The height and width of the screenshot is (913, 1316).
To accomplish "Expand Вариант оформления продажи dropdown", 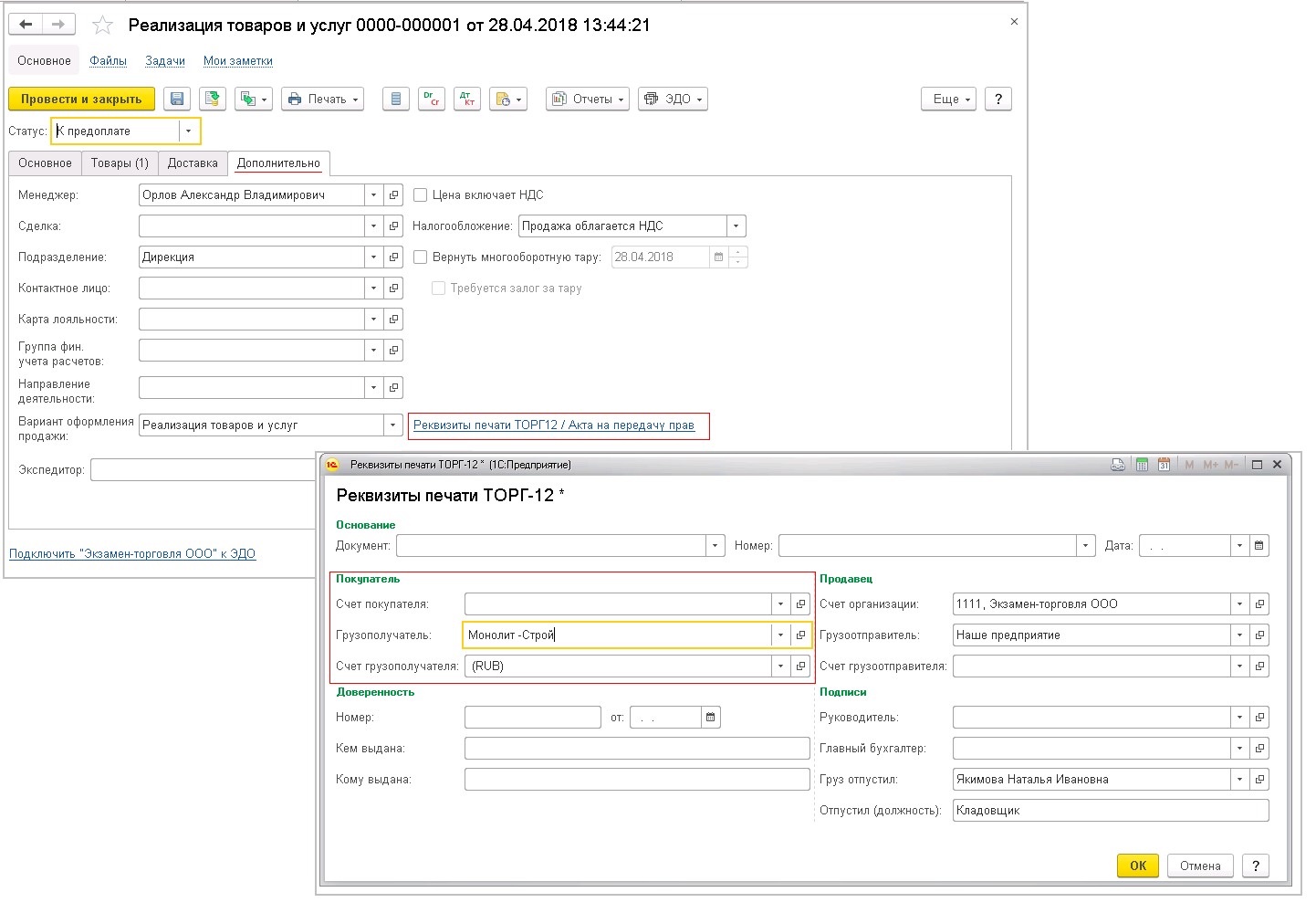I will click(393, 425).
